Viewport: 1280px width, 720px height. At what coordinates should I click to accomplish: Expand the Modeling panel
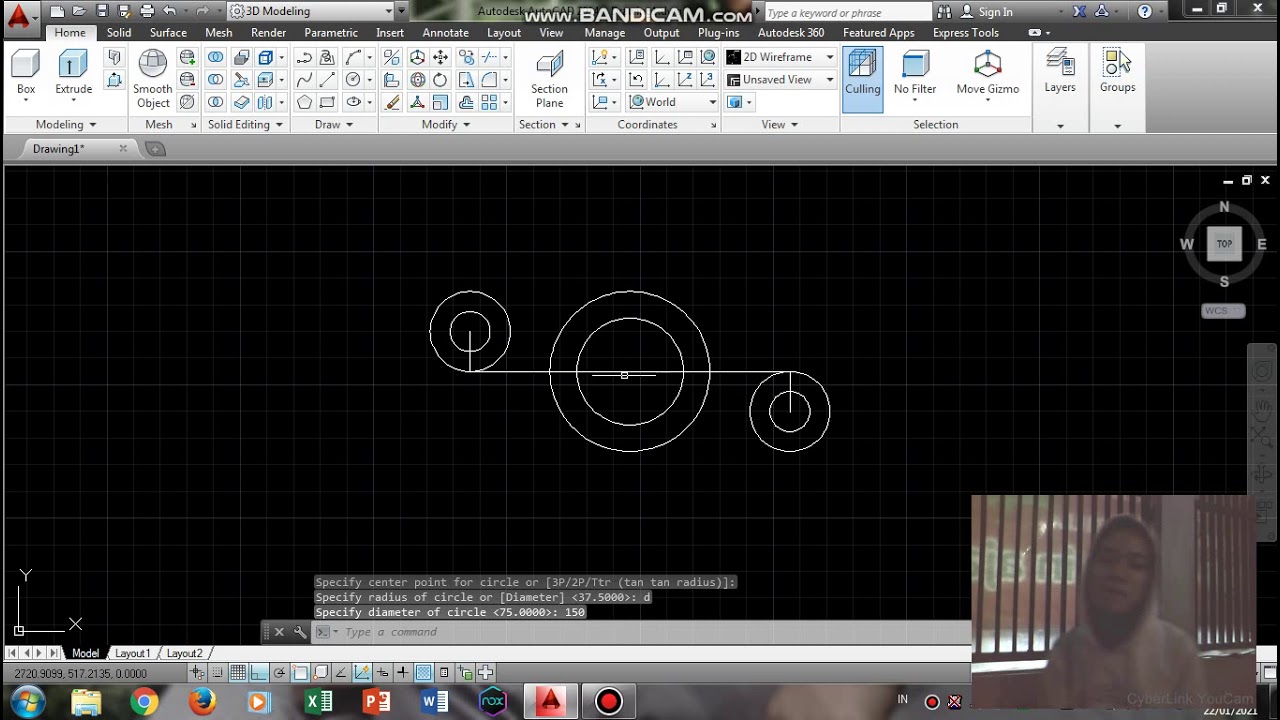(66, 124)
